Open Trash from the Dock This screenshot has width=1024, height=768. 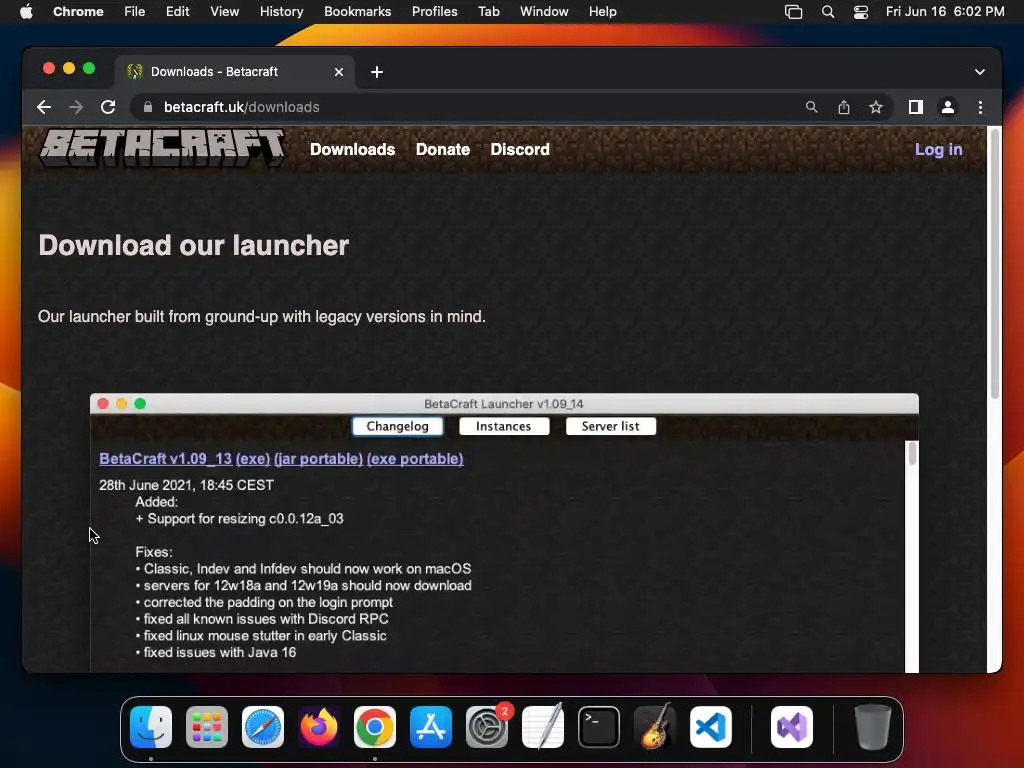[872, 727]
